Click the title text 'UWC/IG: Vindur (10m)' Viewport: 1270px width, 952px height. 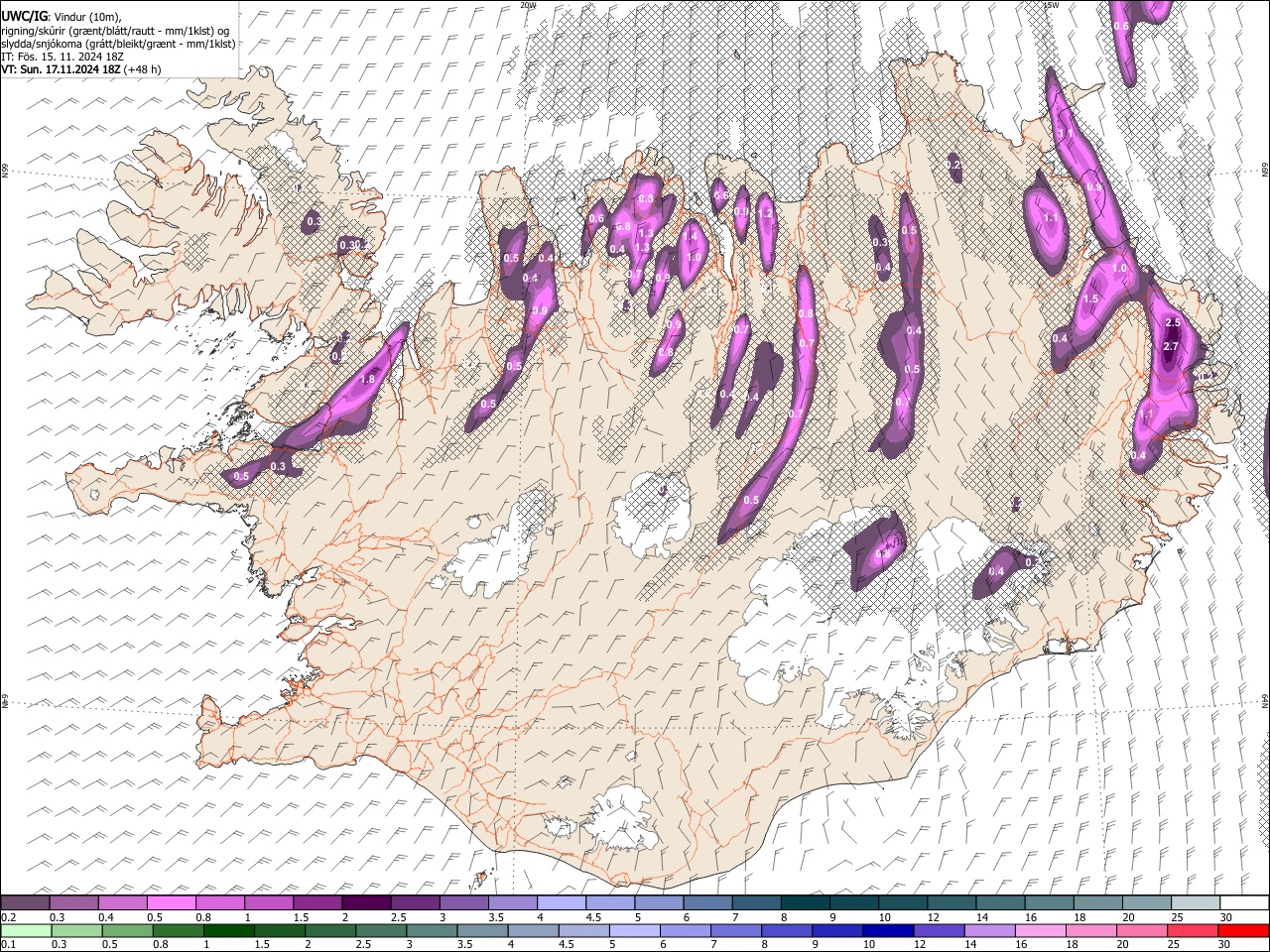(62, 17)
